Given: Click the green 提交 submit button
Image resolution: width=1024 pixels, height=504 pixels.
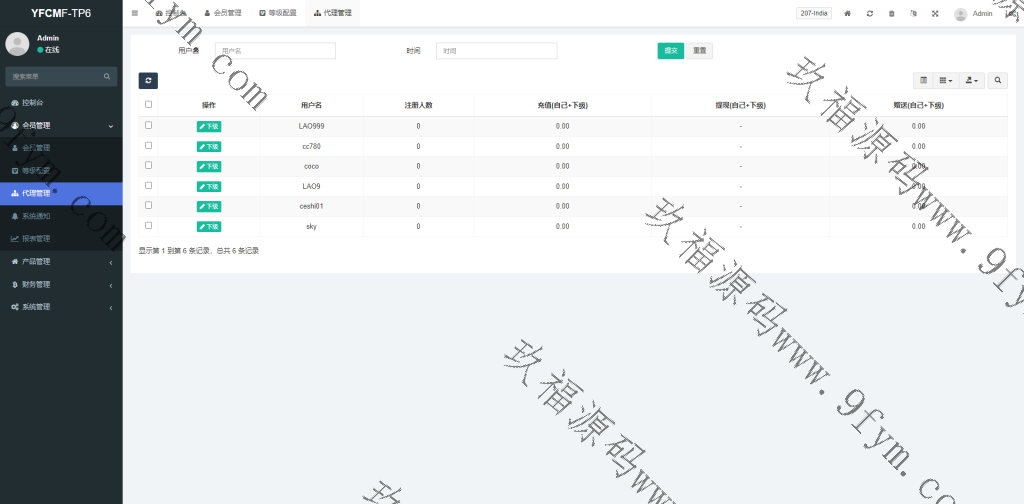Looking at the screenshot, I should pyautogui.click(x=670, y=51).
